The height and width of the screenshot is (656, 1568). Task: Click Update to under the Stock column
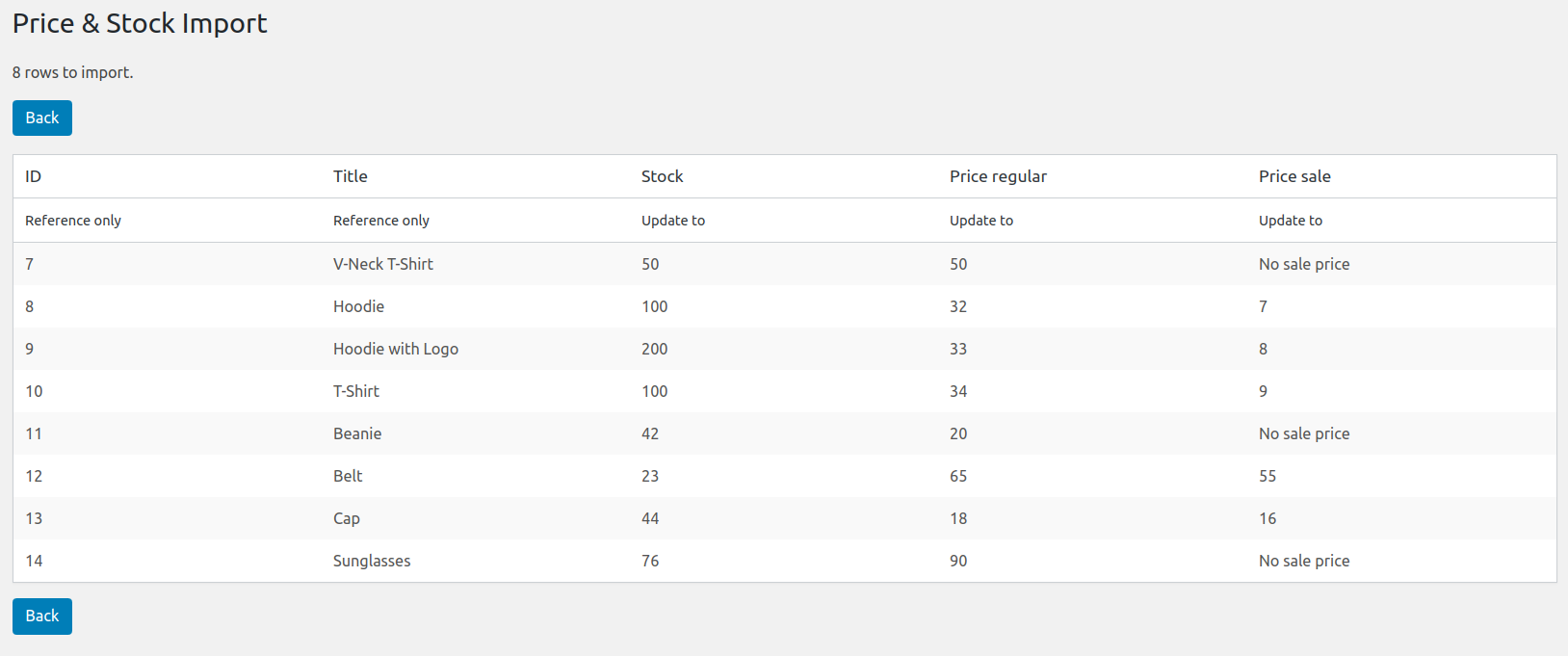click(x=673, y=221)
